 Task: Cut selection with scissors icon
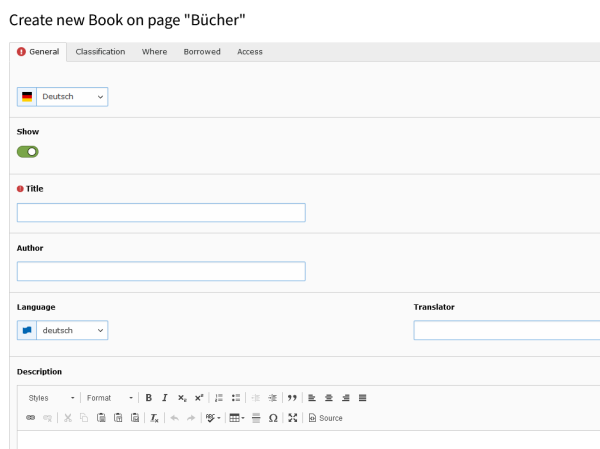click(68, 418)
